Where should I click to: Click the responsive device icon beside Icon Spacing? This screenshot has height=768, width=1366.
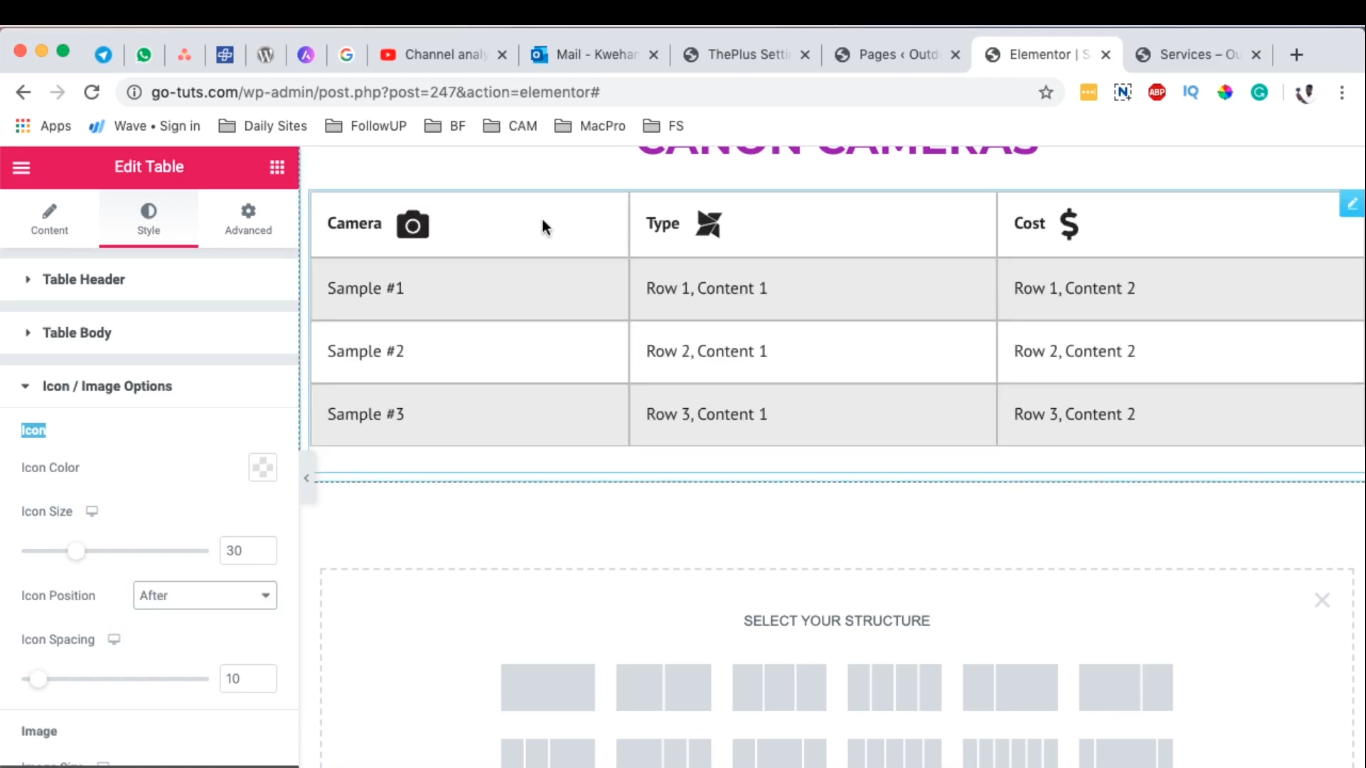click(x=114, y=639)
